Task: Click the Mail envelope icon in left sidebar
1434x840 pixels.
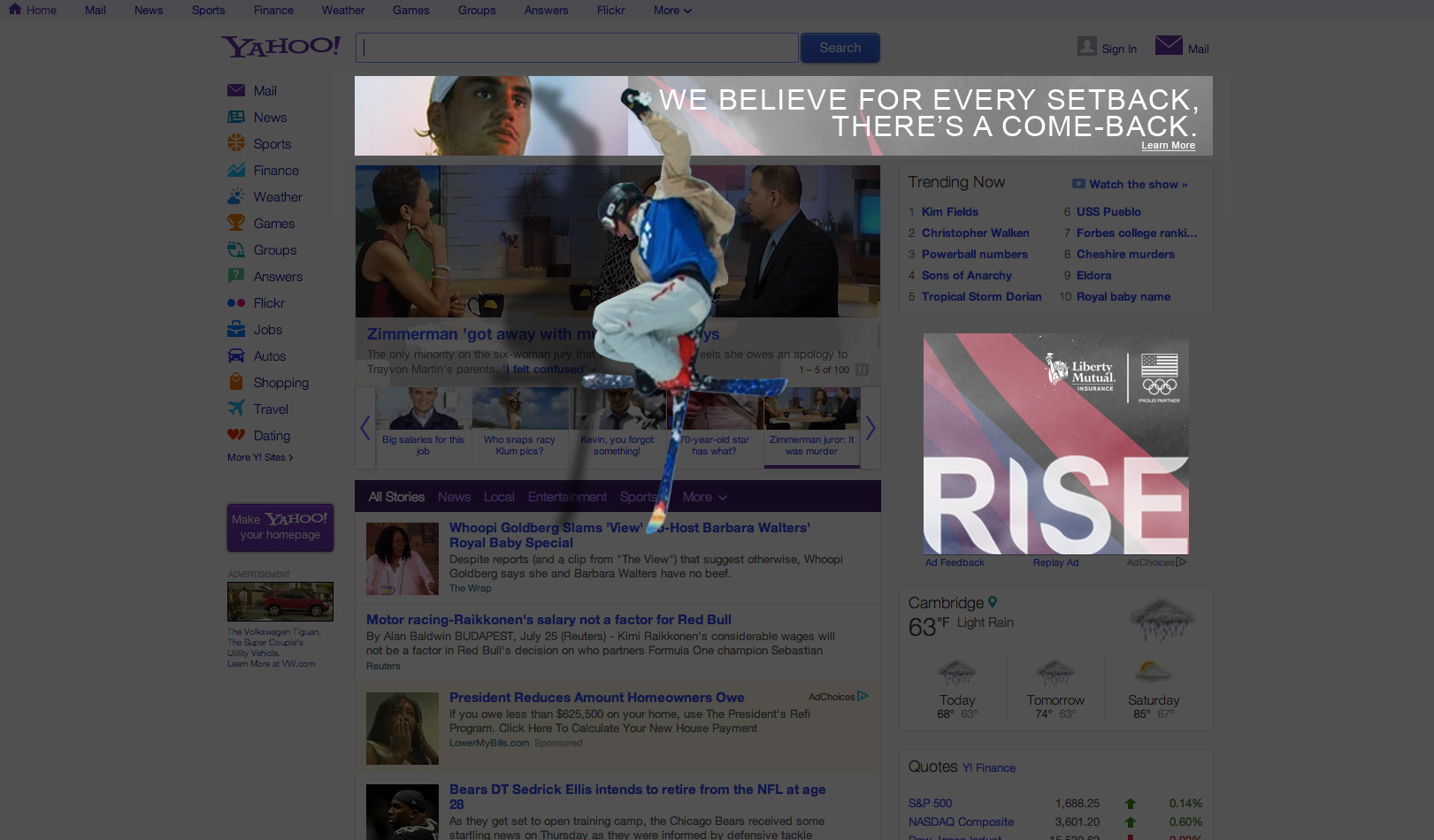Action: click(235, 91)
